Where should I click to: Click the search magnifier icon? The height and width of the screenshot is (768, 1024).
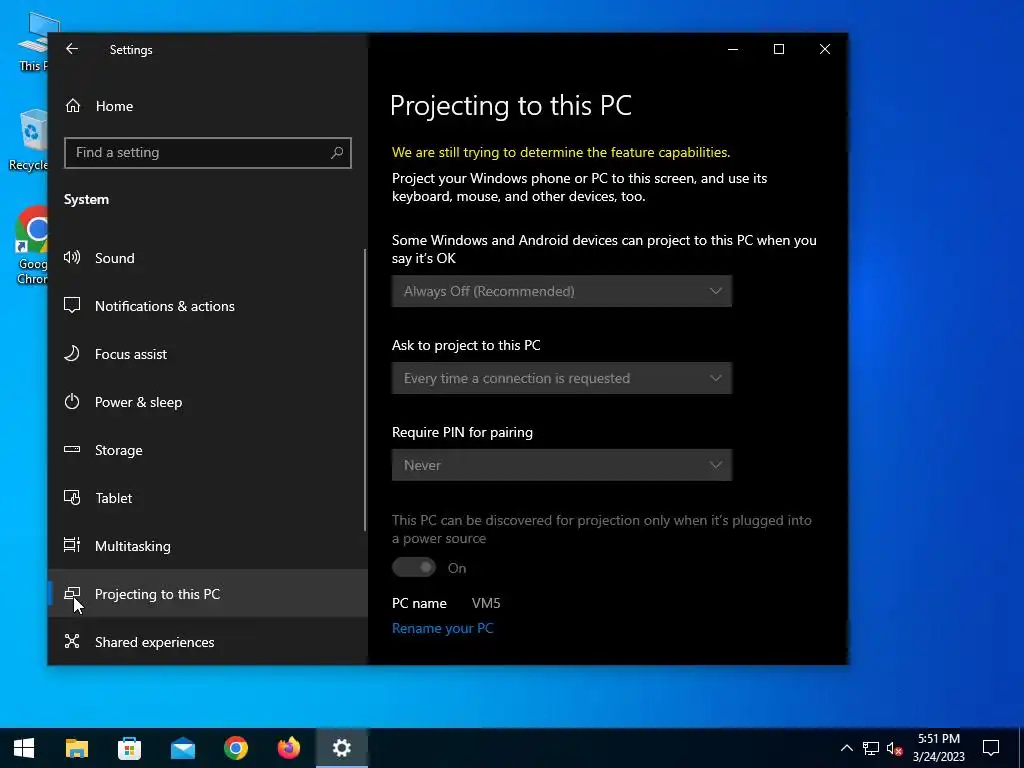(x=337, y=153)
